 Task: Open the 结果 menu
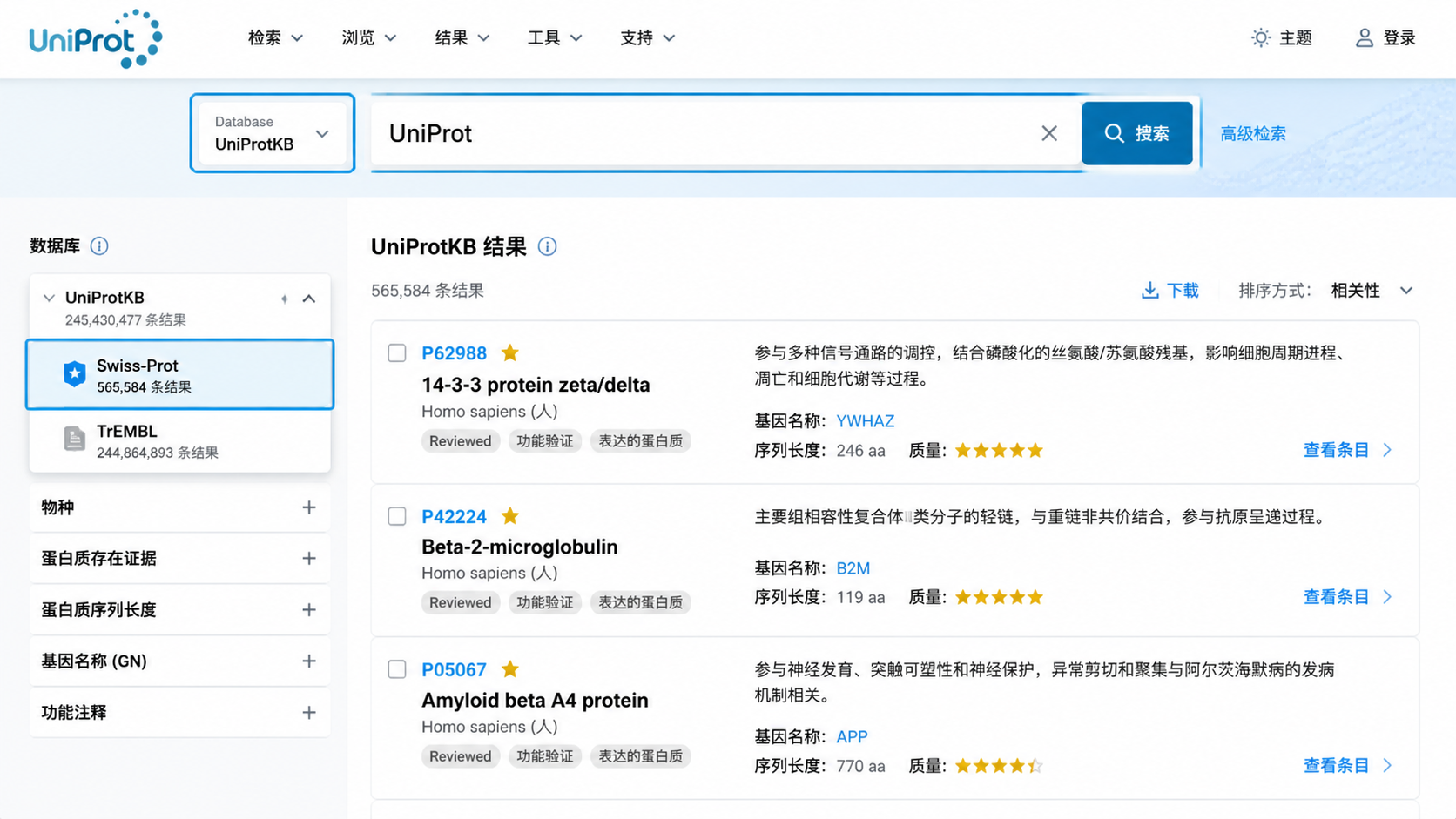point(462,37)
